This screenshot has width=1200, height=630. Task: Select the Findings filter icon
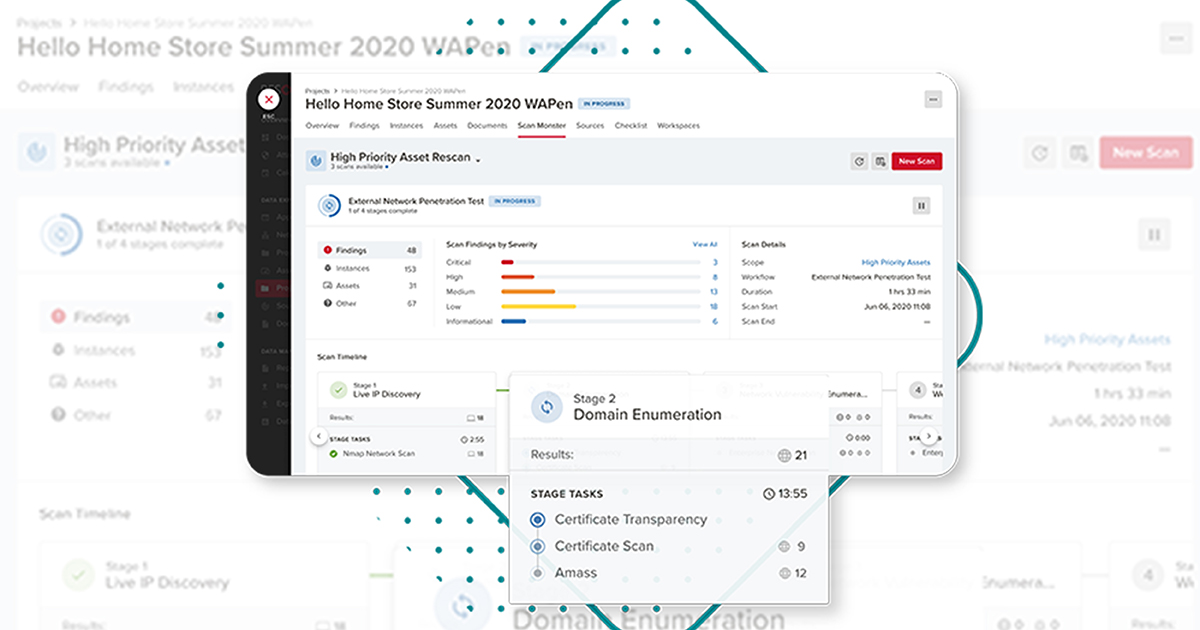click(x=327, y=250)
